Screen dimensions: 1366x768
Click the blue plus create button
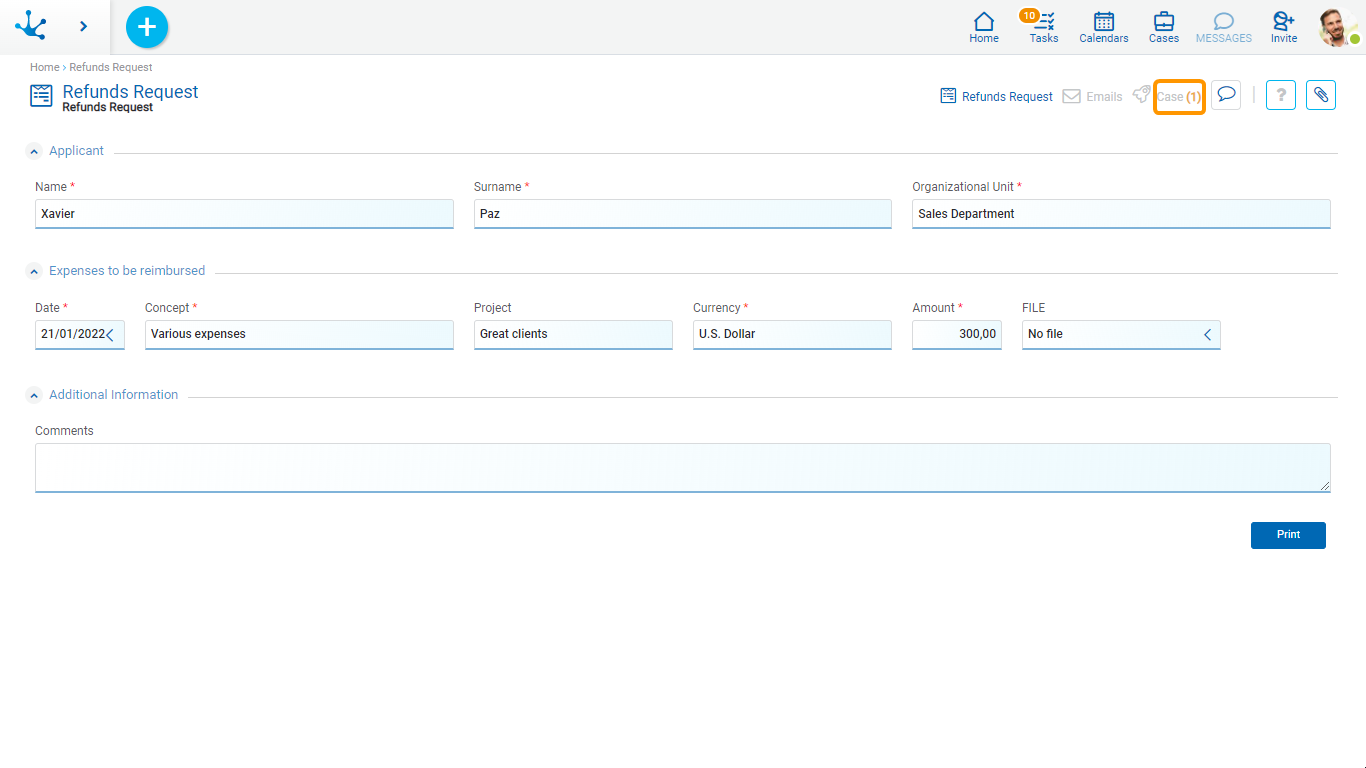tap(147, 27)
